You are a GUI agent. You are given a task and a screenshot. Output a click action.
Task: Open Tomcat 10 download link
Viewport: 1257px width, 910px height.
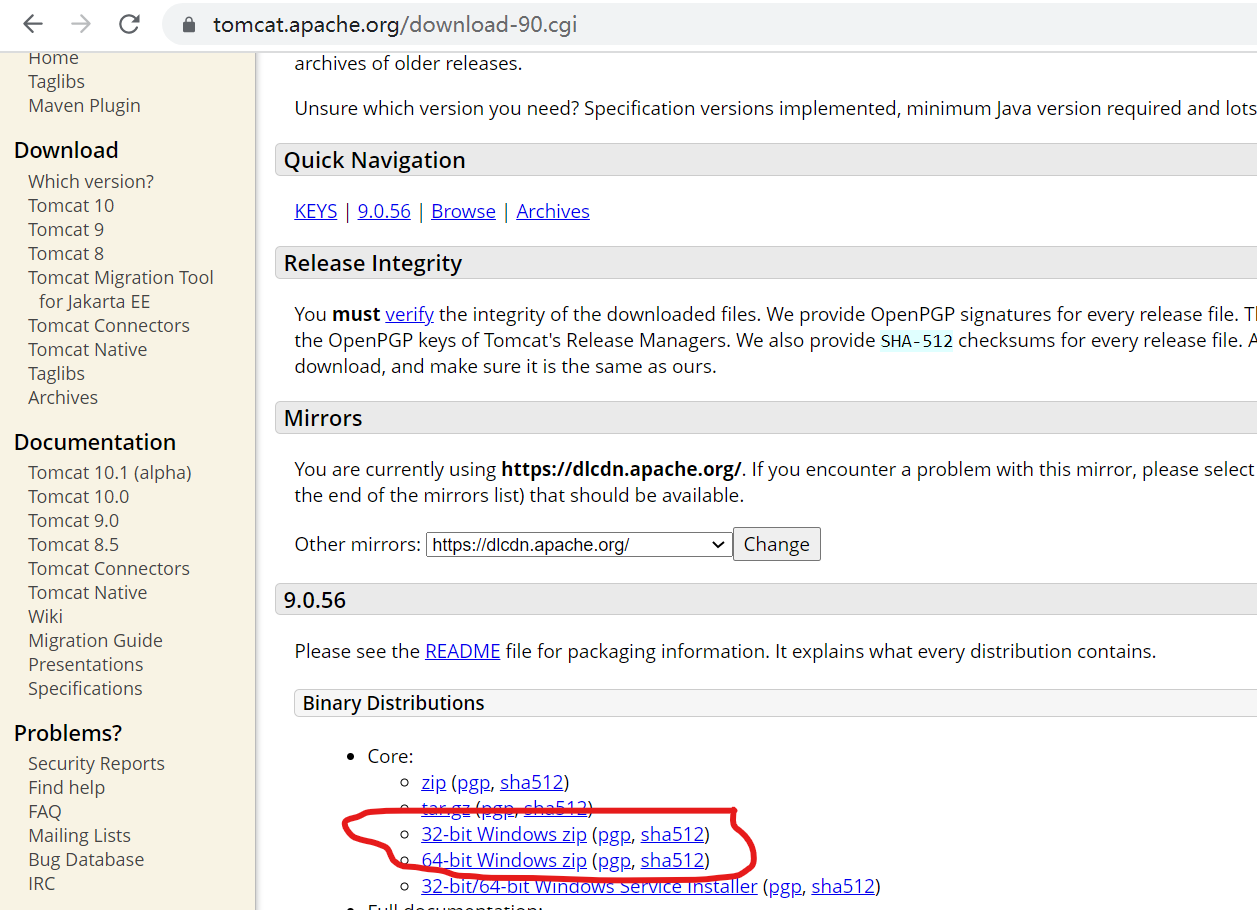71,205
